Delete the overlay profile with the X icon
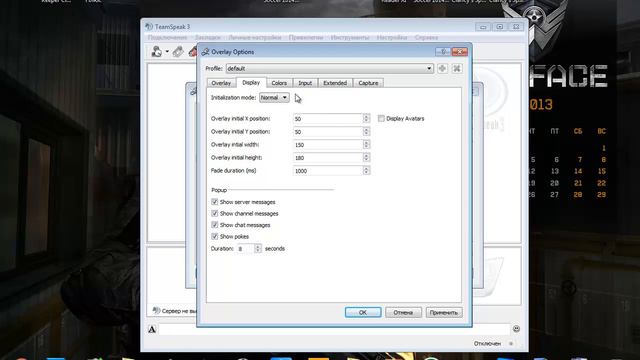640x360 pixels. pos(457,69)
